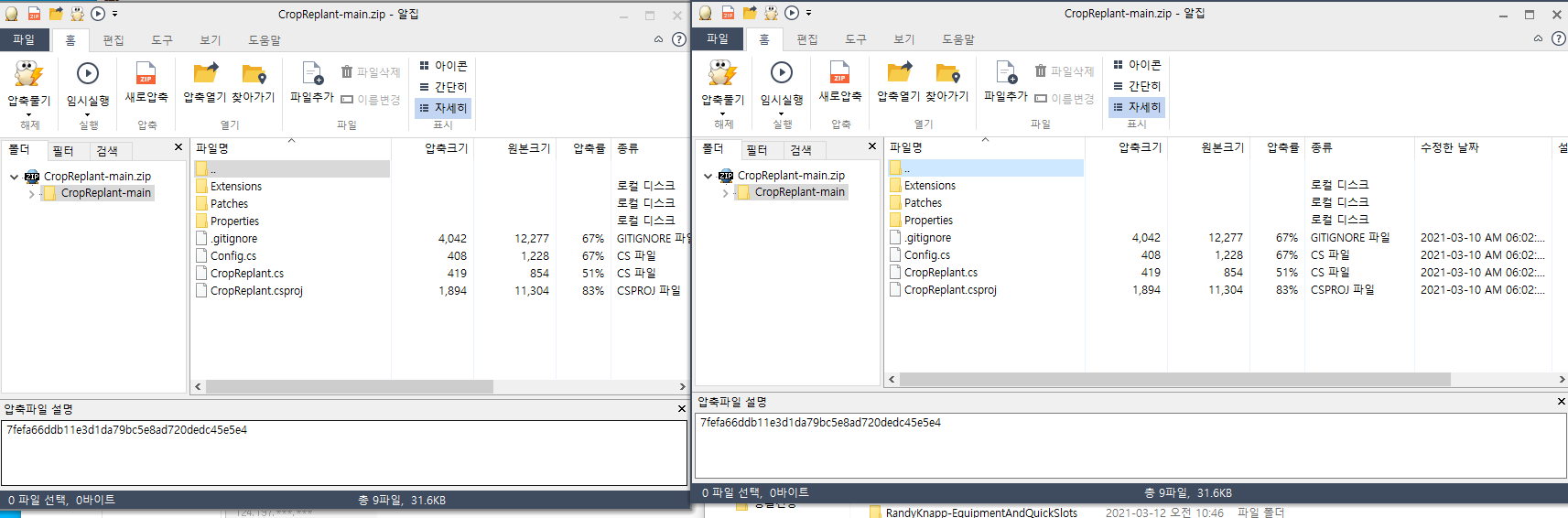Click 새로압축 new ZIP icon in left window
Screen dimensions: 1568x518
(x=146, y=74)
